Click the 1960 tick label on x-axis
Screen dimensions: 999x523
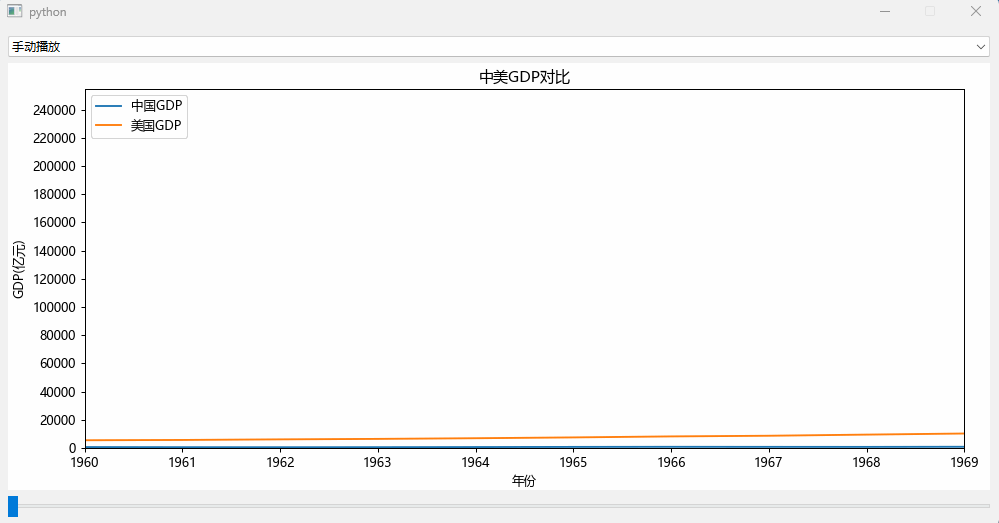point(85,462)
